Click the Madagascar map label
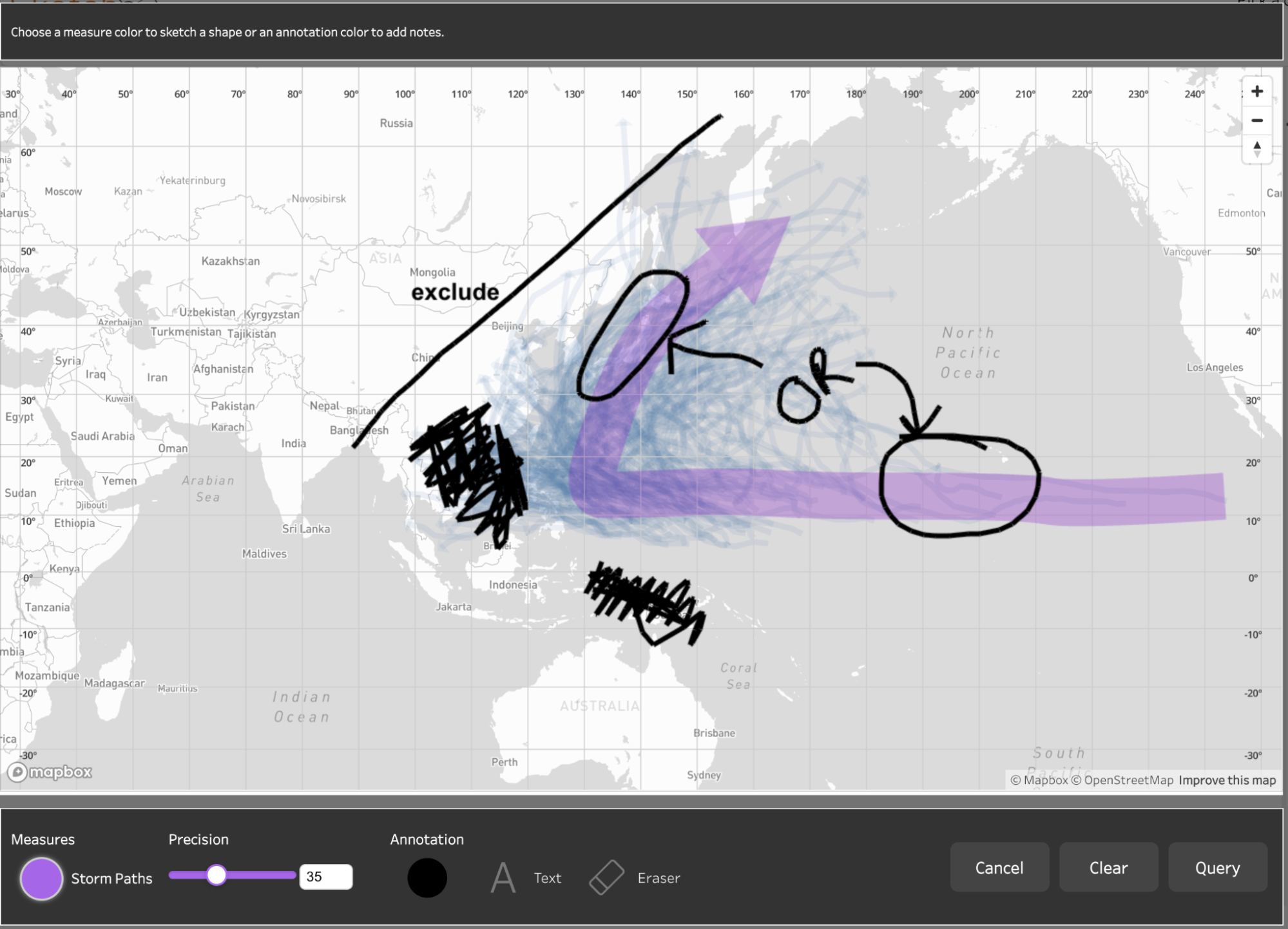The image size is (1288, 929). point(114,683)
